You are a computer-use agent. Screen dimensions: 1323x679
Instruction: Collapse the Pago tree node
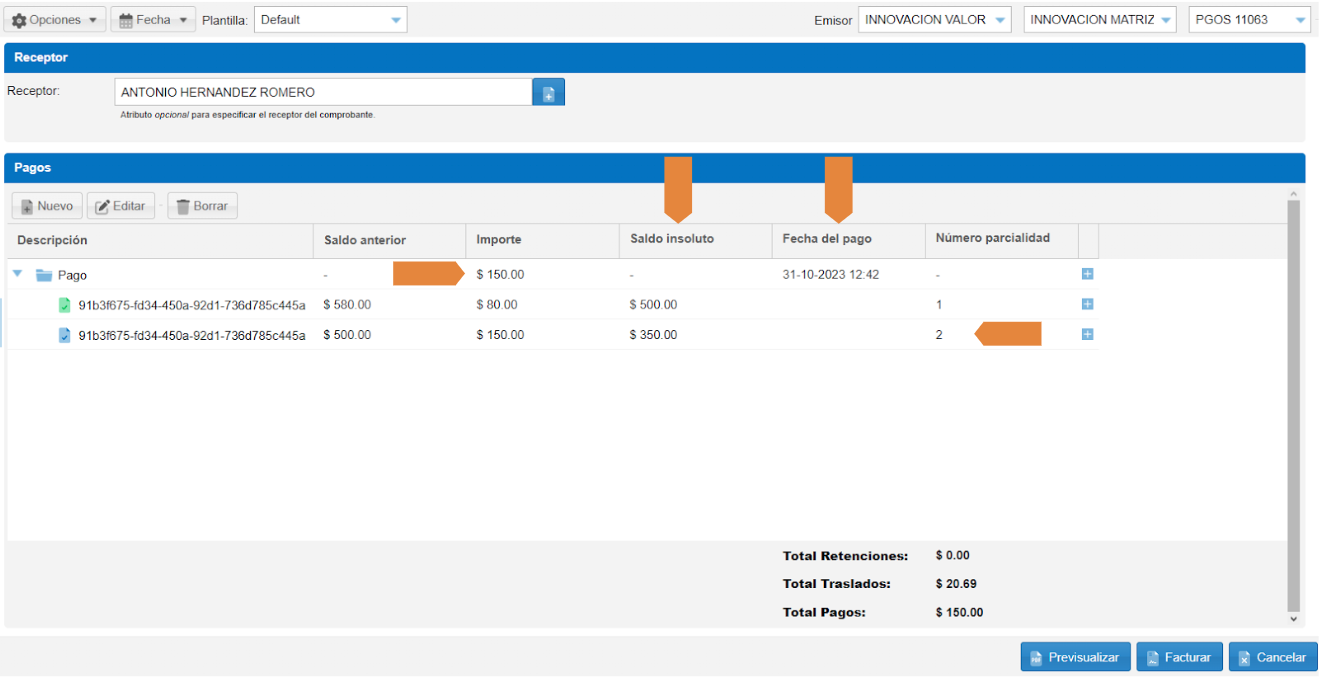click(x=18, y=274)
